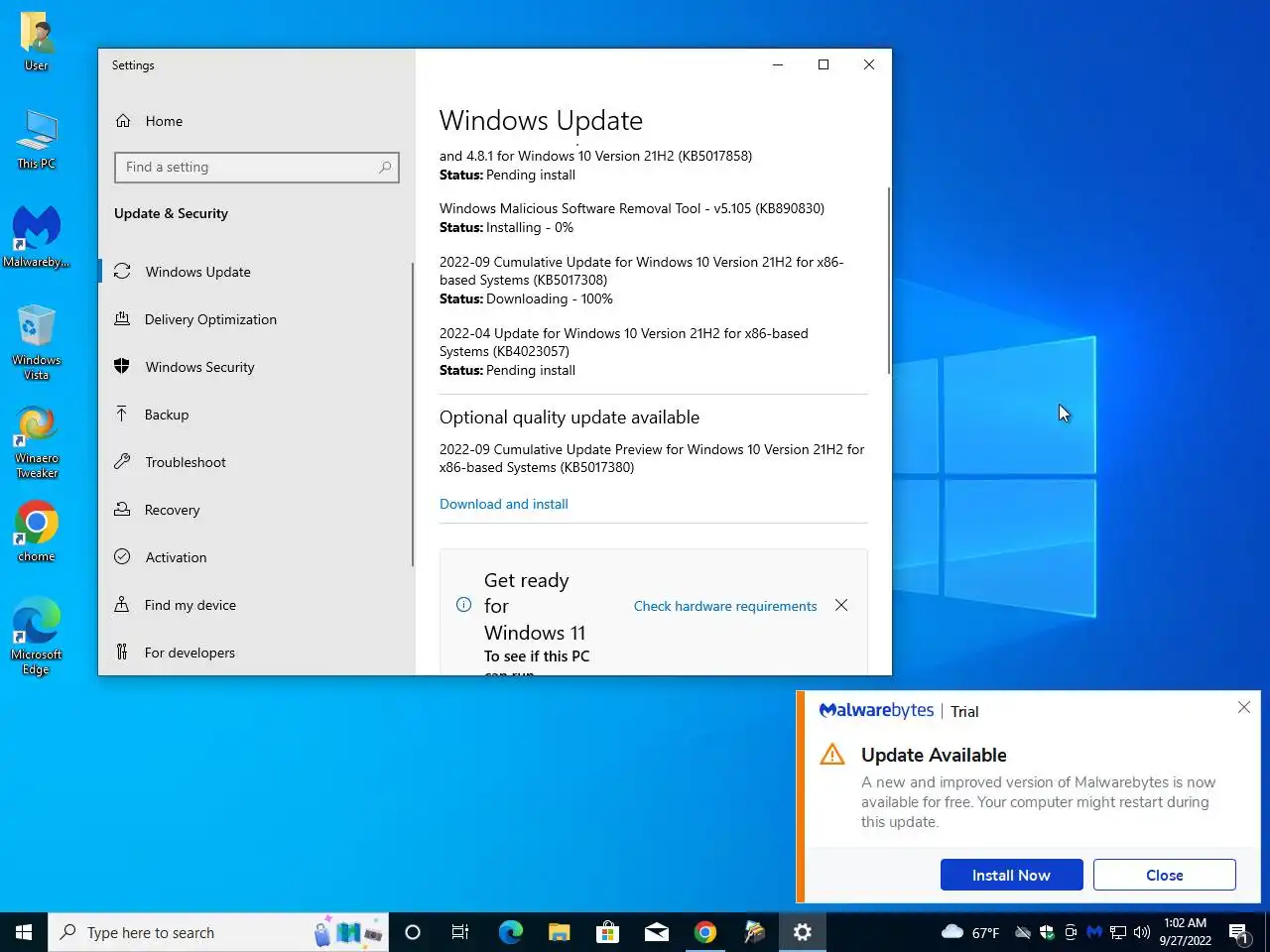Focus the Find a setting search box
Screen dimensions: 1270x952
(256, 168)
